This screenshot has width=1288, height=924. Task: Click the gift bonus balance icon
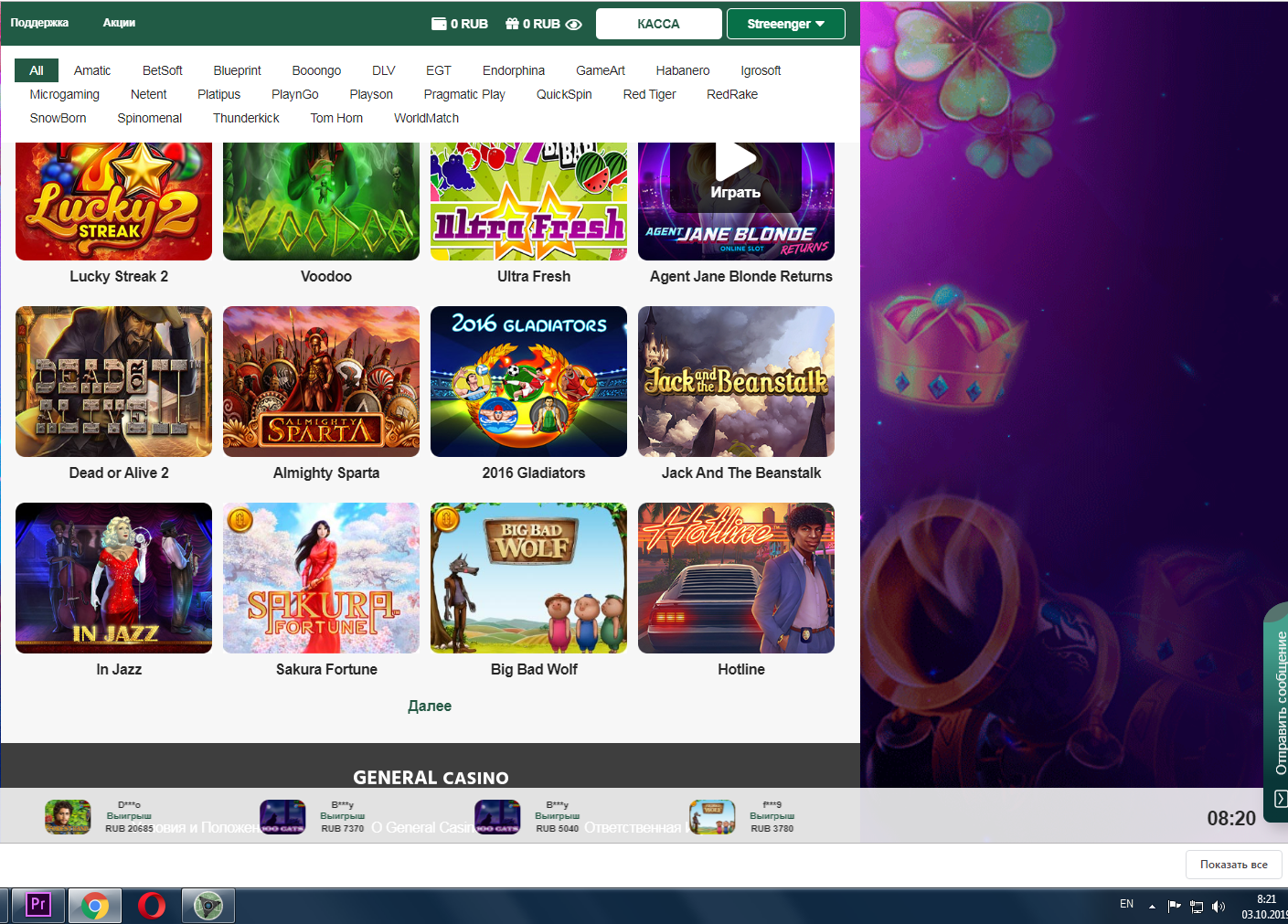click(x=512, y=24)
